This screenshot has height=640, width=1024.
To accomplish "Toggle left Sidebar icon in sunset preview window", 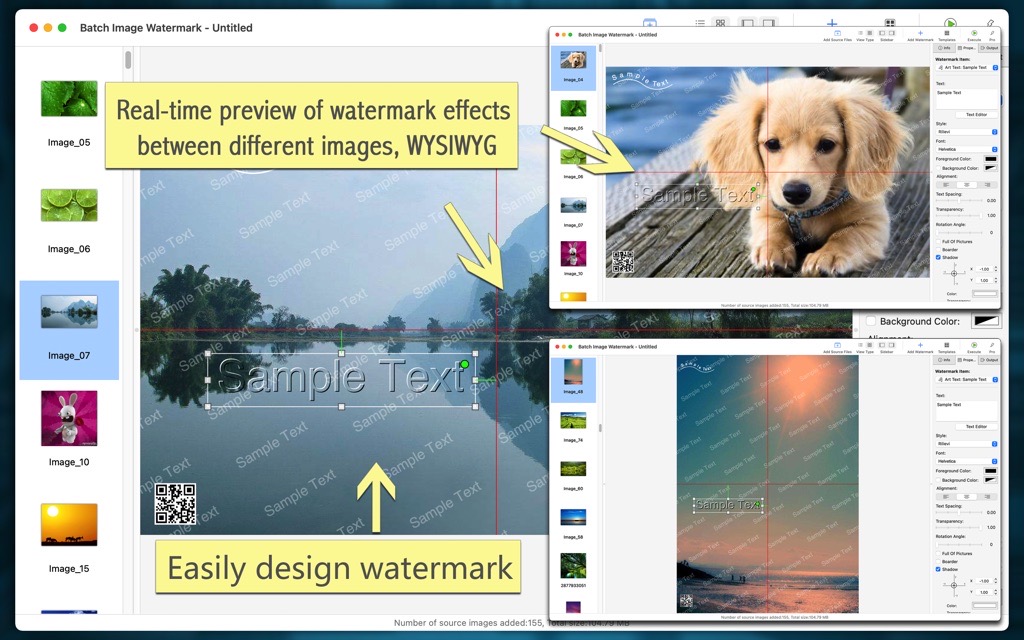I will 882,345.
